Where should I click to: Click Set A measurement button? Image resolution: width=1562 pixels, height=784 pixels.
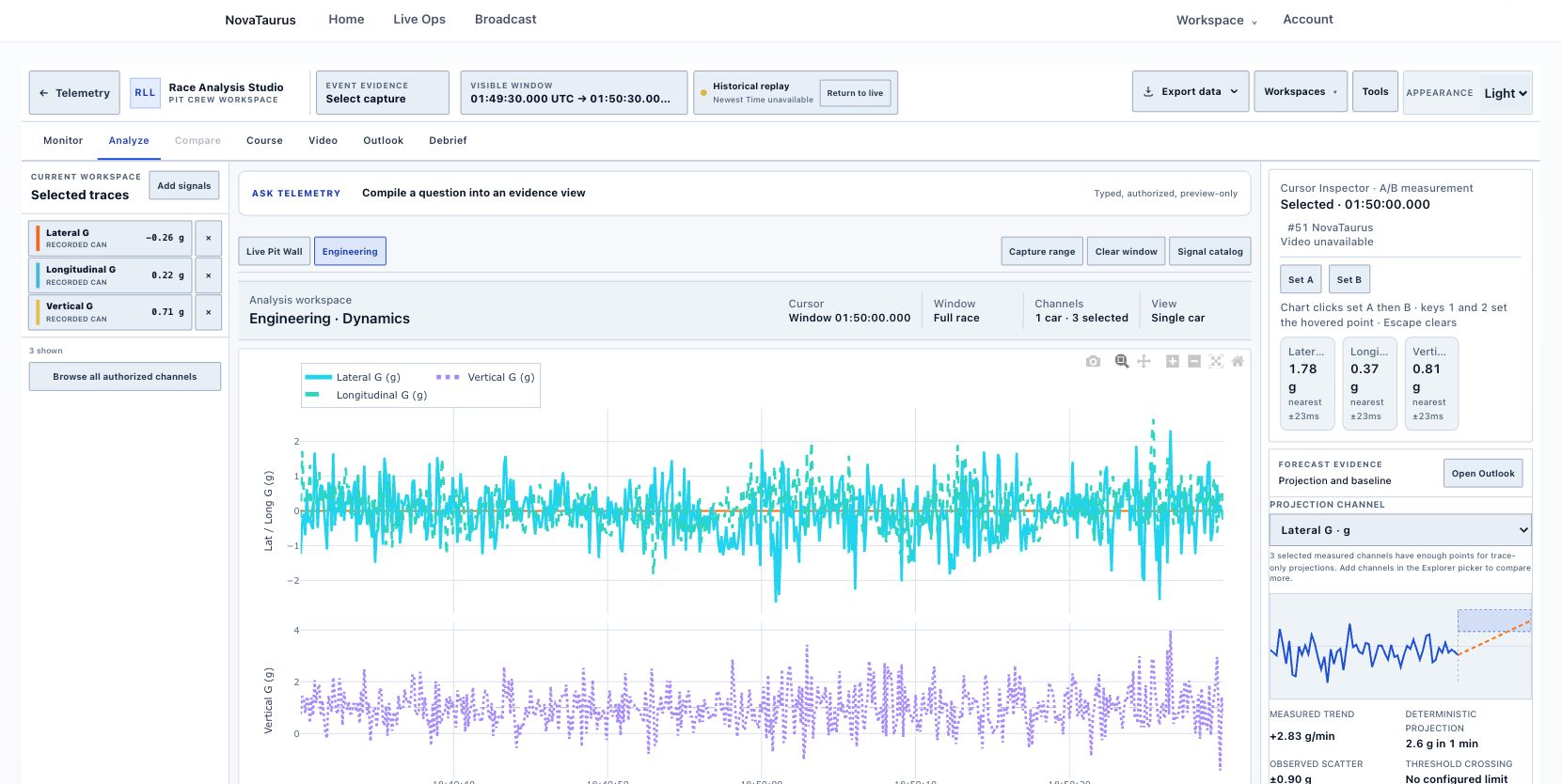[1302, 279]
